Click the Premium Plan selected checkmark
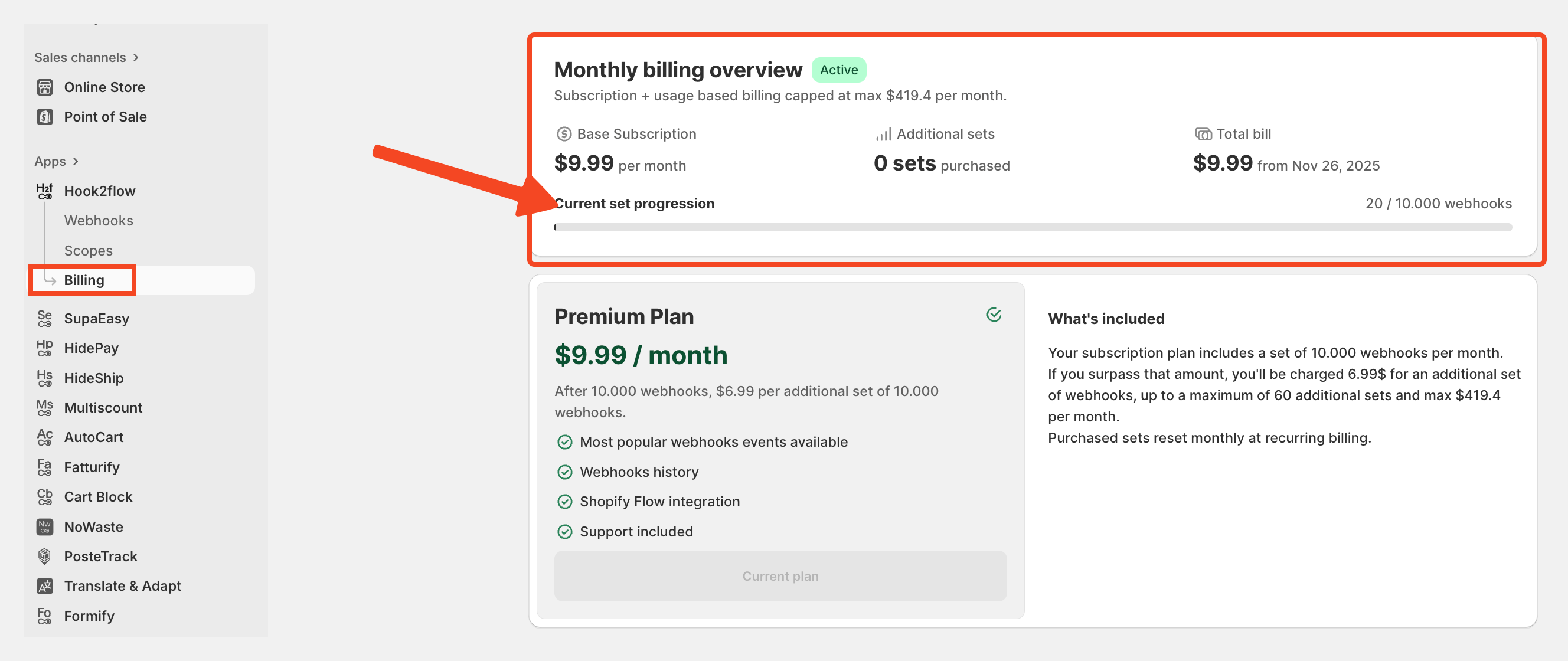Screen dimensions: 1568x661 click(x=994, y=315)
